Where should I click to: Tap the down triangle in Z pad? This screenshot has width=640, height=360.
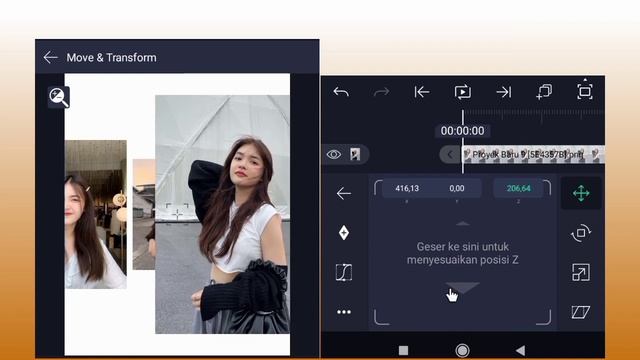point(462,287)
